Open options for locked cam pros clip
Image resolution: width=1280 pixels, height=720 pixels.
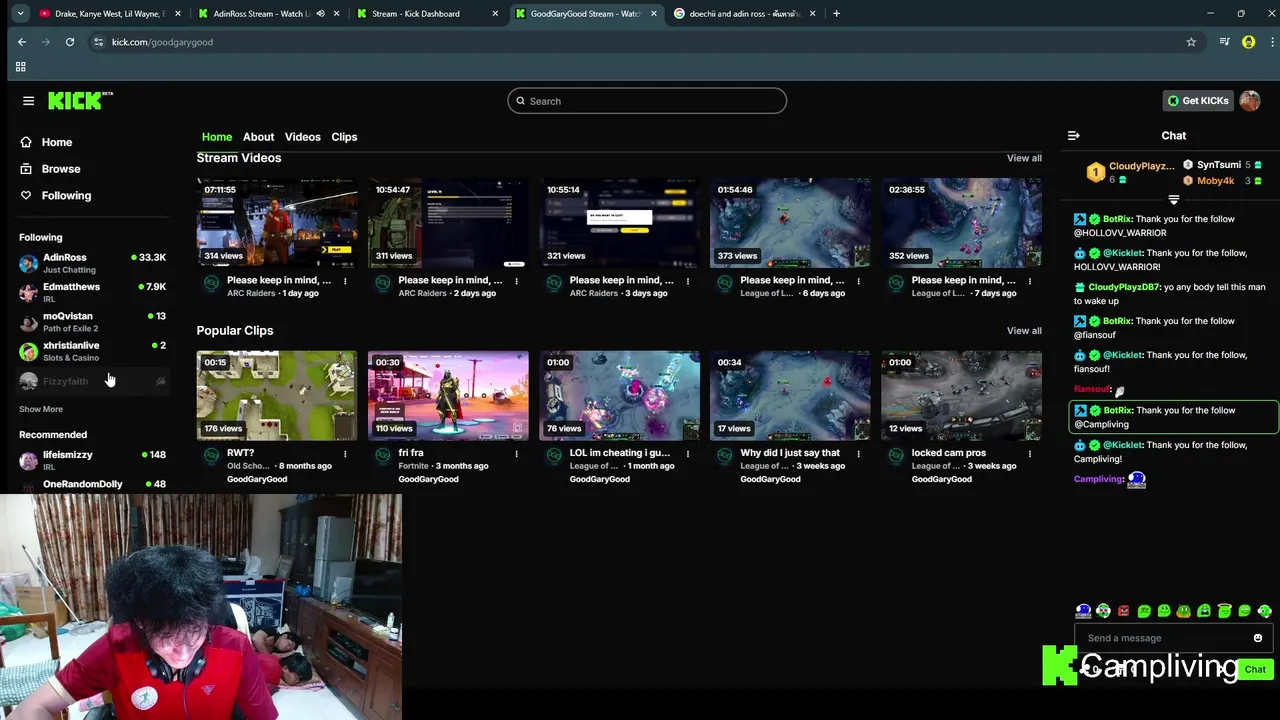[x=1030, y=454]
